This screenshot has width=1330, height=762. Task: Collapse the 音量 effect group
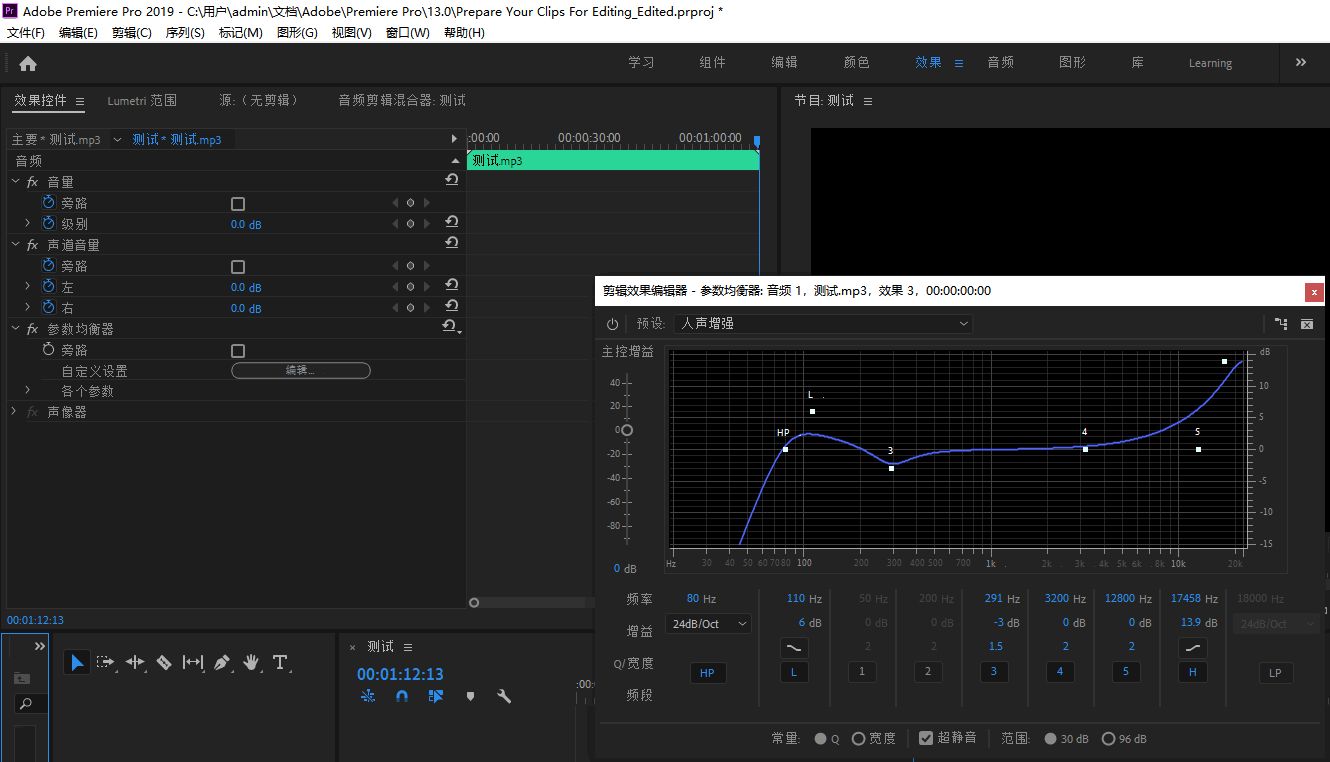point(15,181)
